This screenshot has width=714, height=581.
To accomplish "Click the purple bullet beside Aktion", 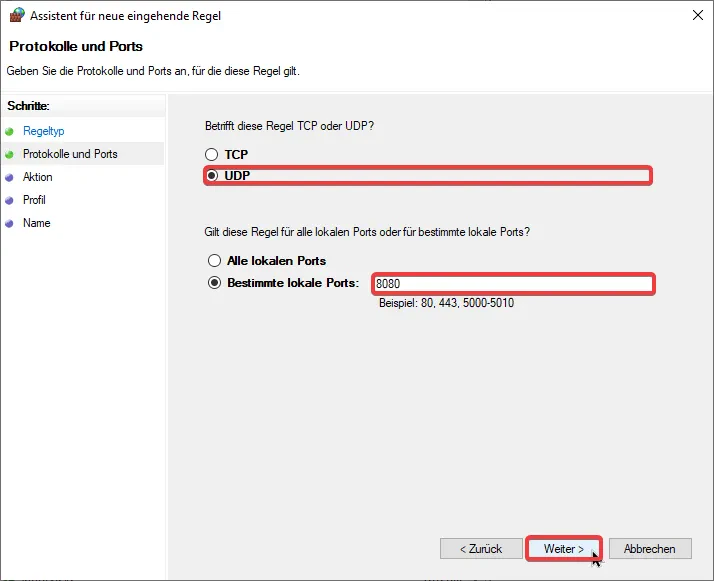I will click(x=9, y=178).
